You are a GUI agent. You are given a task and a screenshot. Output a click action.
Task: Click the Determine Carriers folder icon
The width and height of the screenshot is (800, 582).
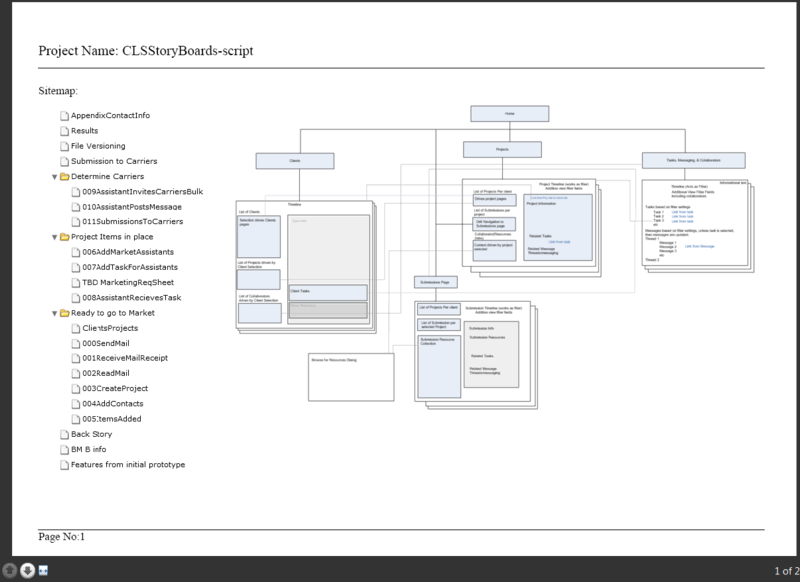64,176
